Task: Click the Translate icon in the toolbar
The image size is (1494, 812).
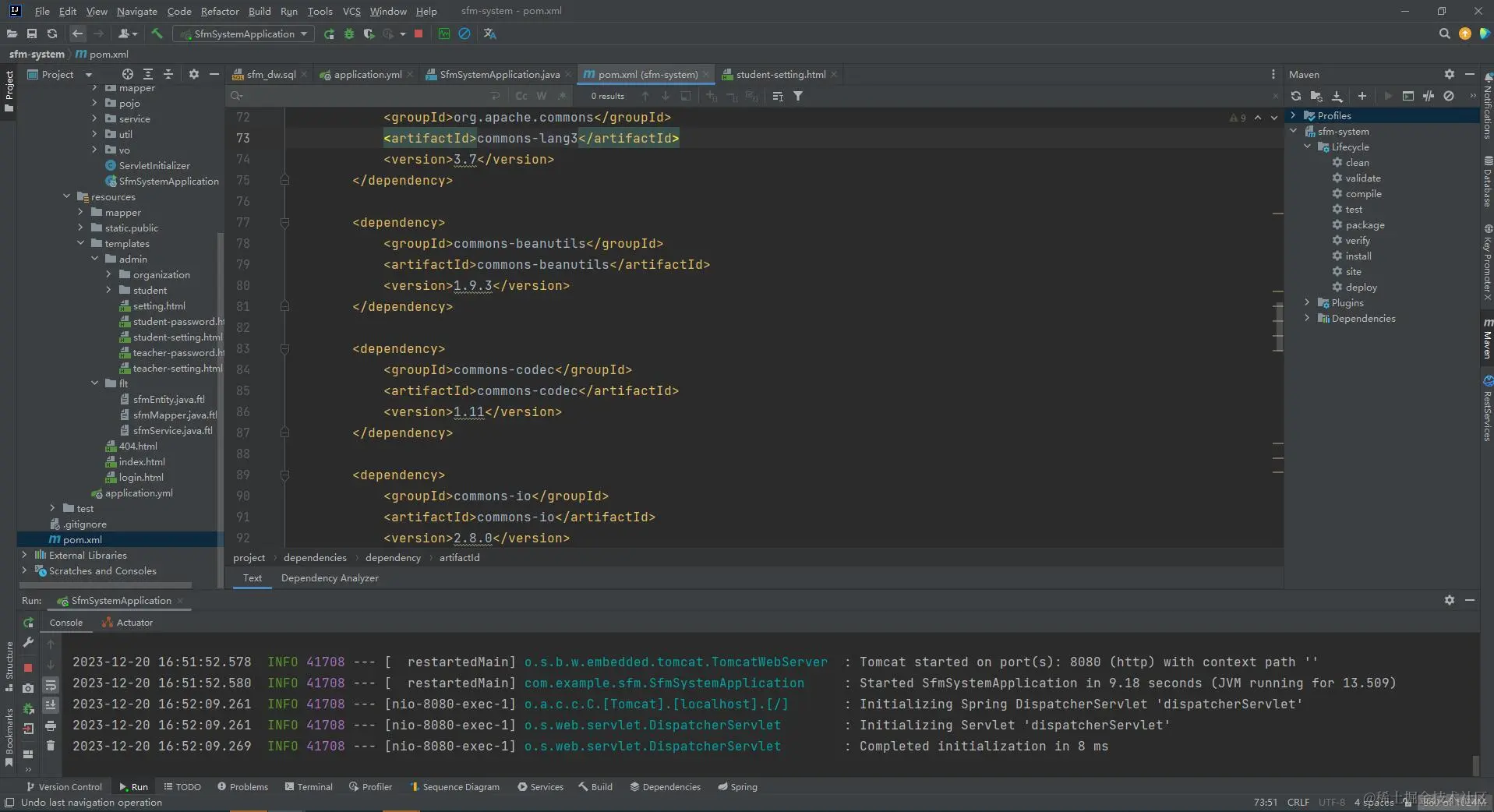Action: pyautogui.click(x=489, y=34)
